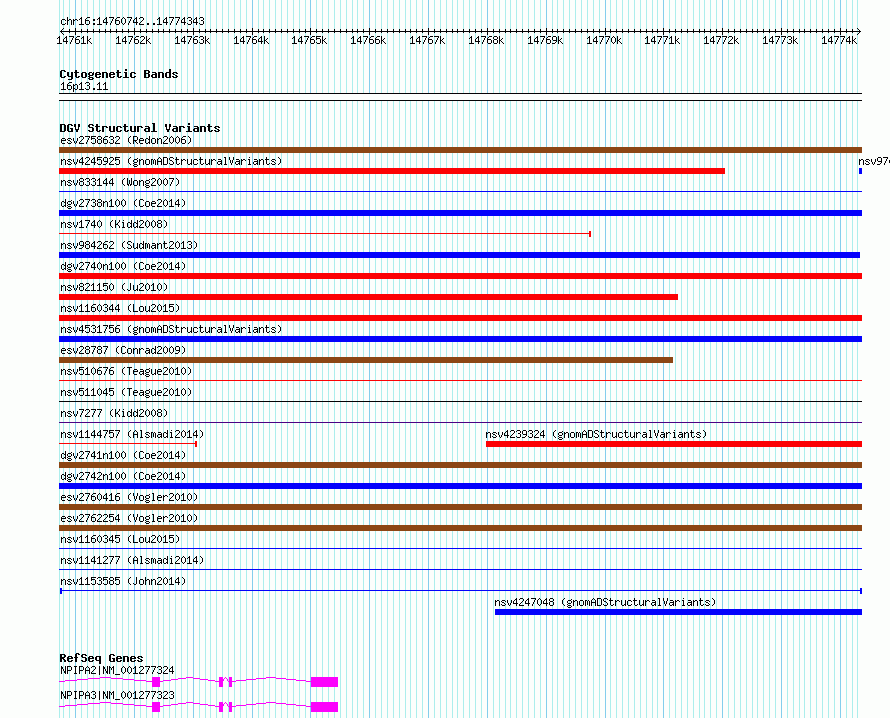The image size is (890, 718).
Task: Click the 14761k ruler tick label
Action: (x=74, y=40)
